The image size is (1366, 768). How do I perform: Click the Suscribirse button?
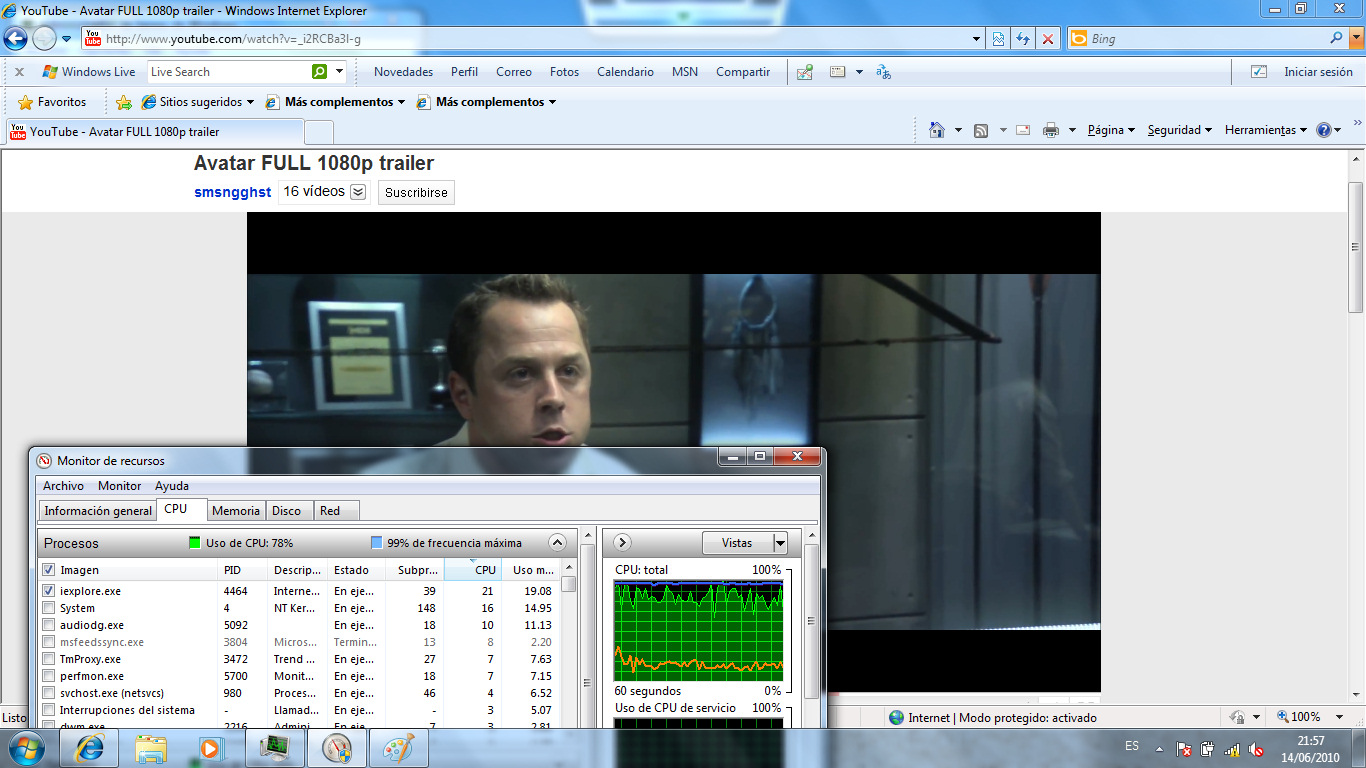416,193
